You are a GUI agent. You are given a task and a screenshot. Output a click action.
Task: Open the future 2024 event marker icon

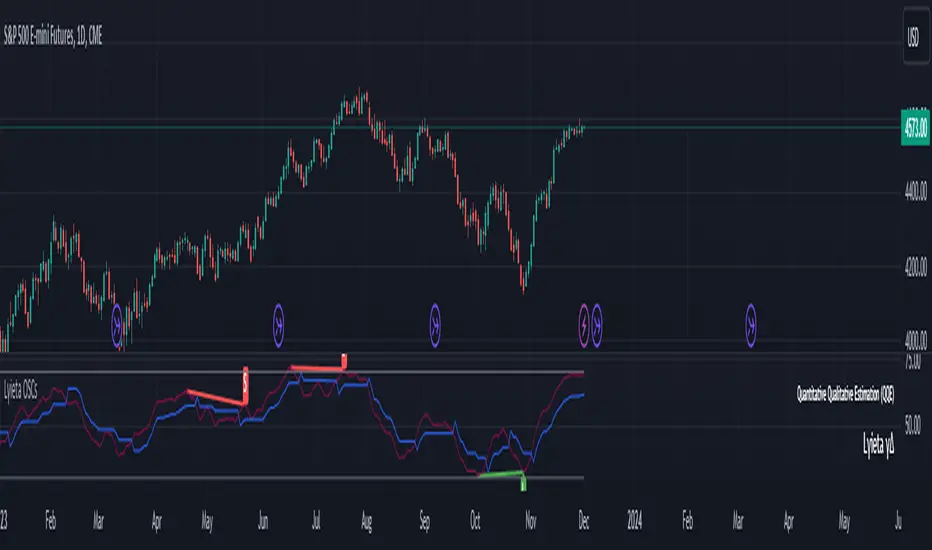[751, 325]
